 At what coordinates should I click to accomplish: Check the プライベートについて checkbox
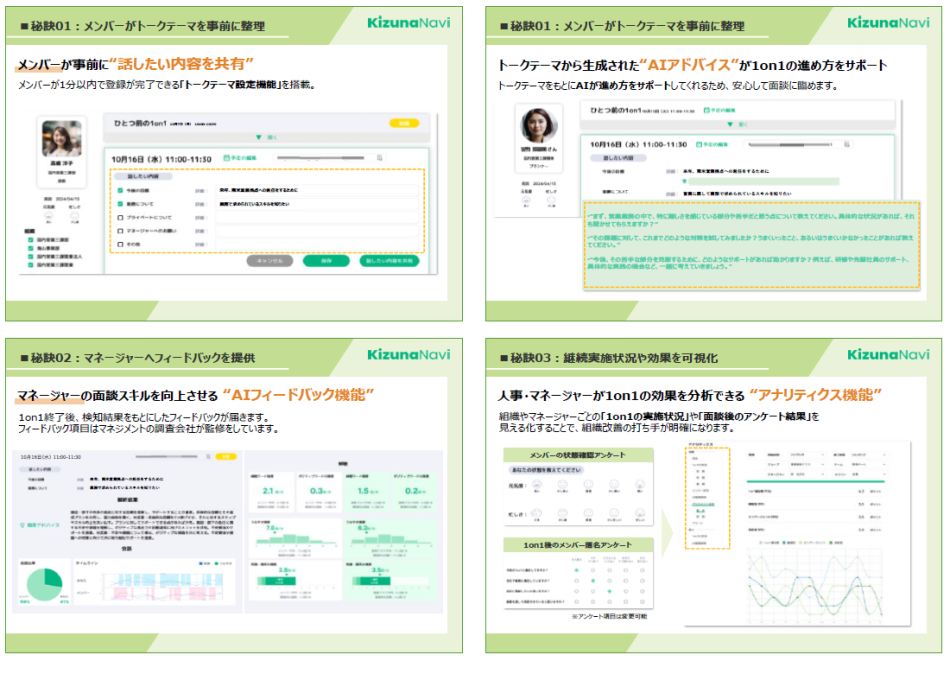coord(121,216)
